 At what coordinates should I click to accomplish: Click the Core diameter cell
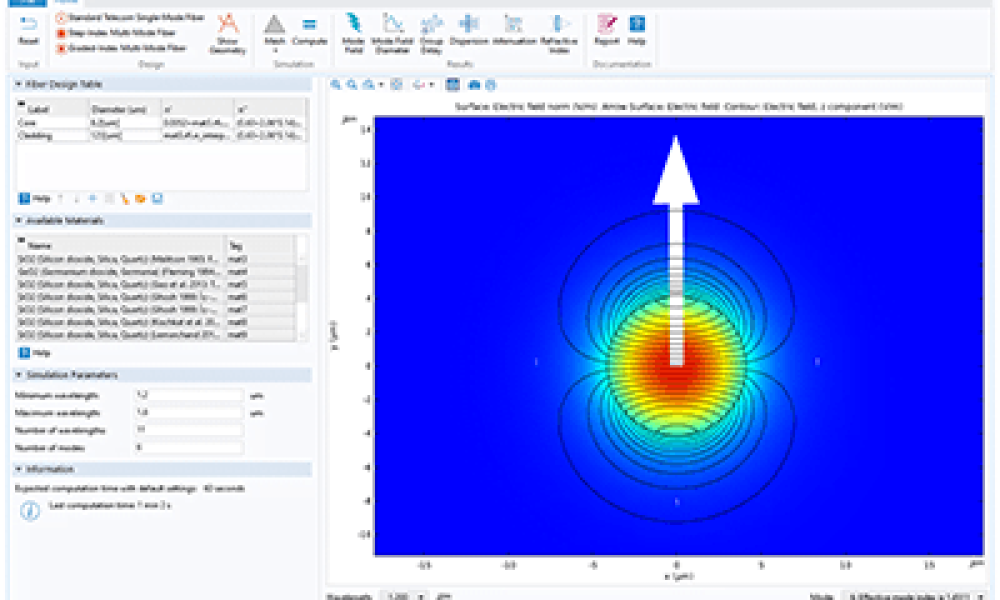[x=125, y=122]
